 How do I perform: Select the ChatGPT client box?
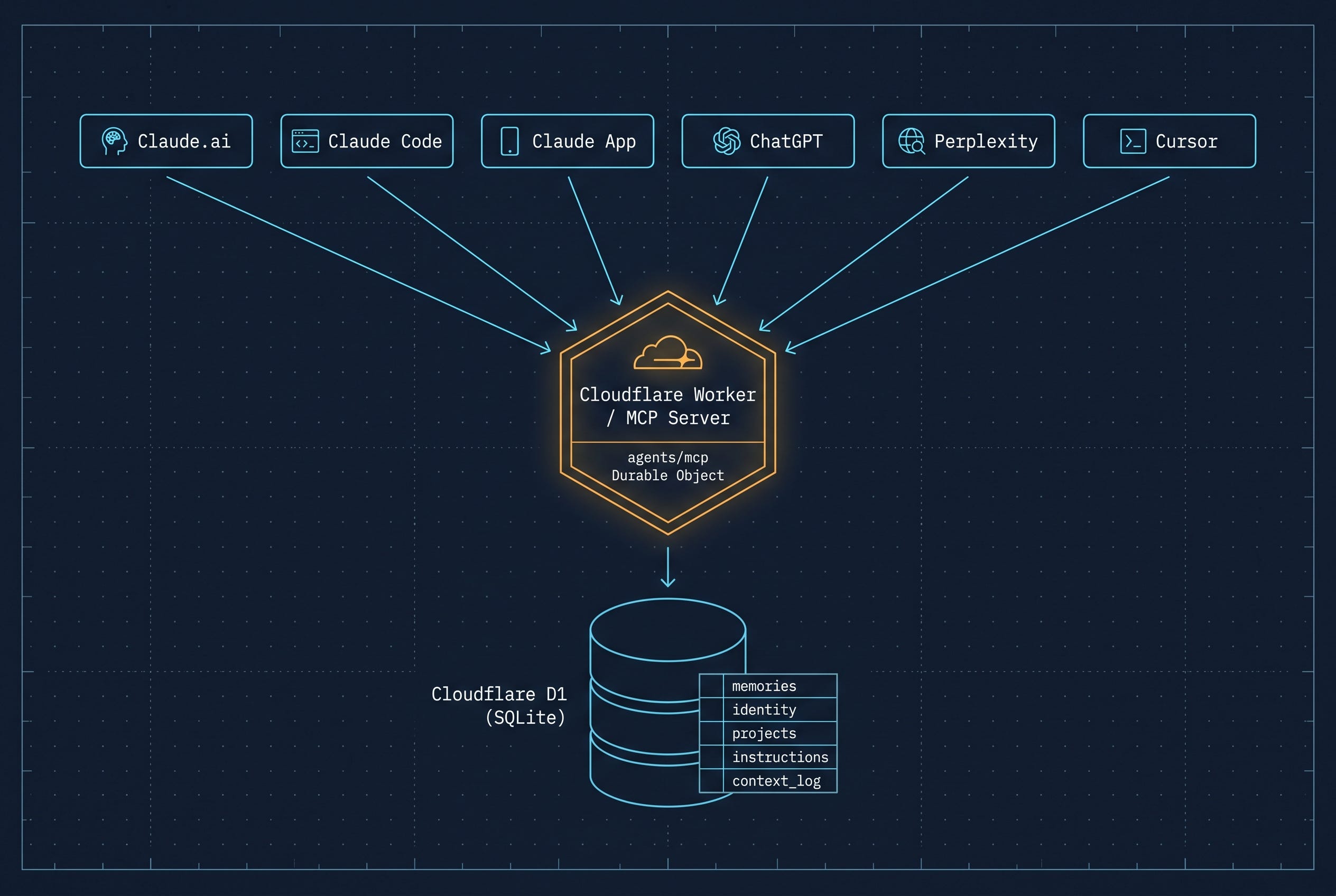coord(768,141)
